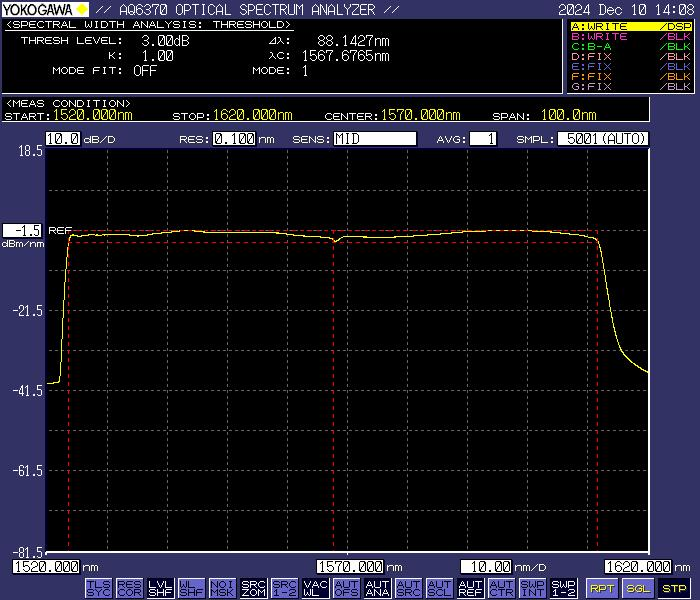Edit the 10.00 nm/D wavelength scale box
Image resolution: width=700 pixels, height=600 pixels.
[486, 567]
